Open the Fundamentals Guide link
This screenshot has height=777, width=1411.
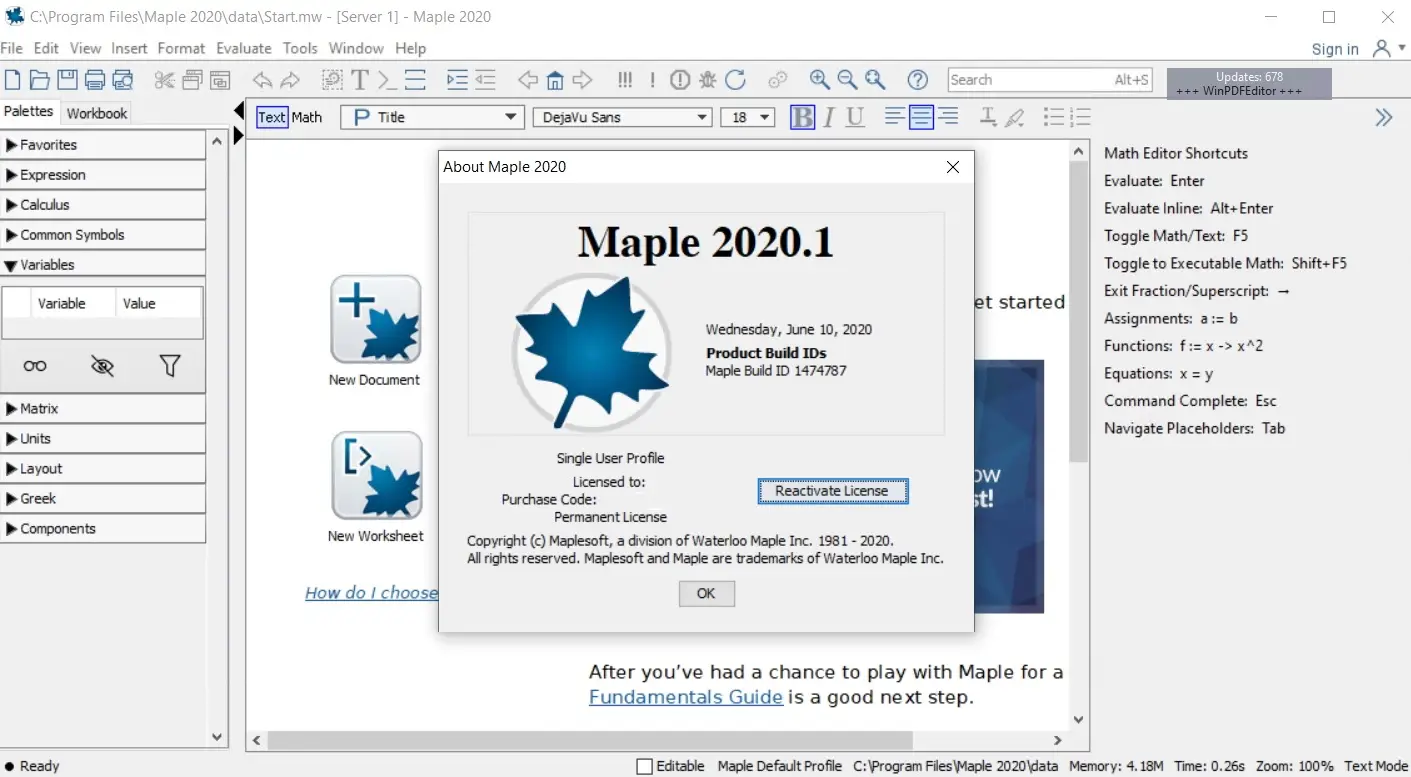click(686, 697)
